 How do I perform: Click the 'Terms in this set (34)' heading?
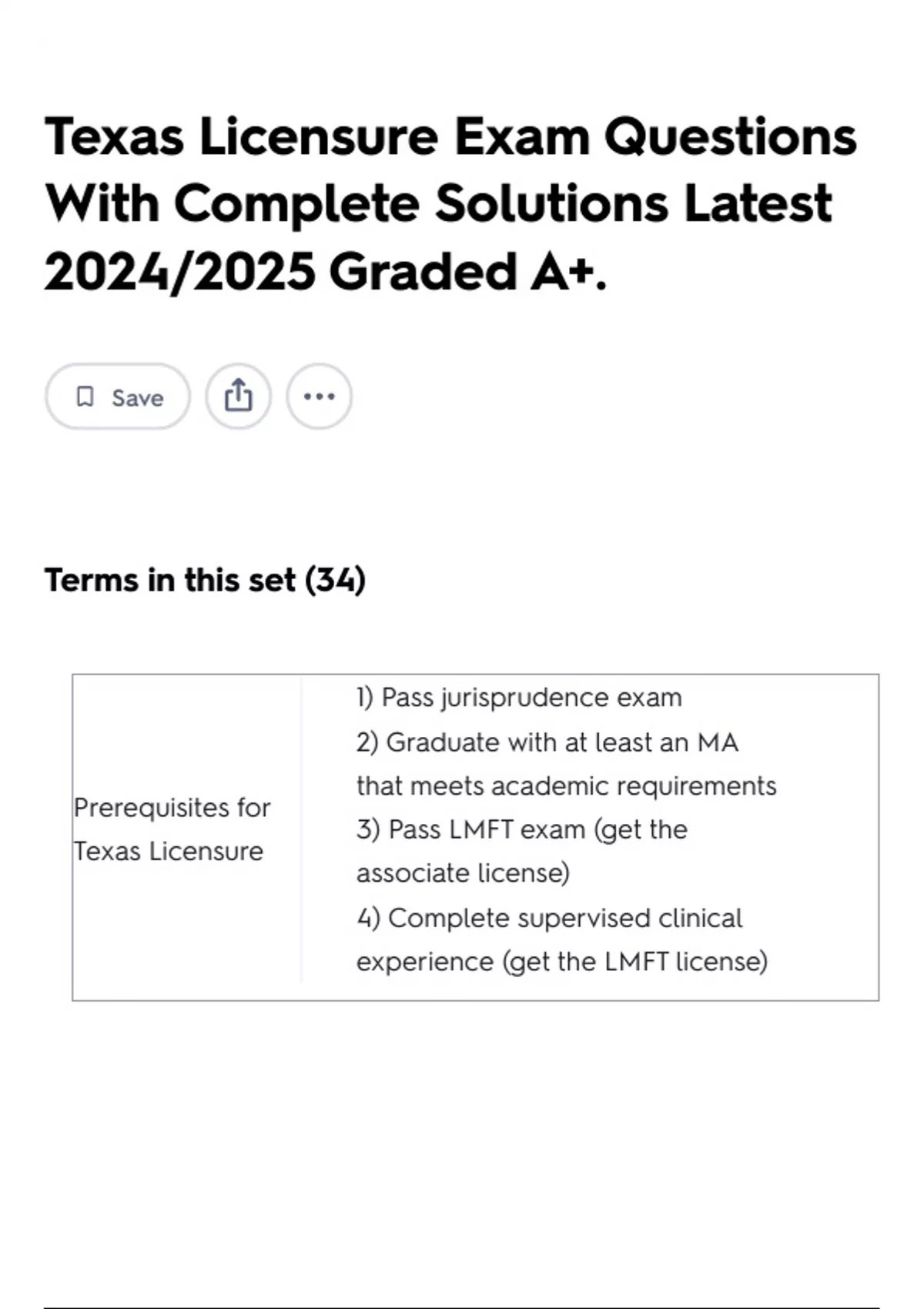[205, 580]
